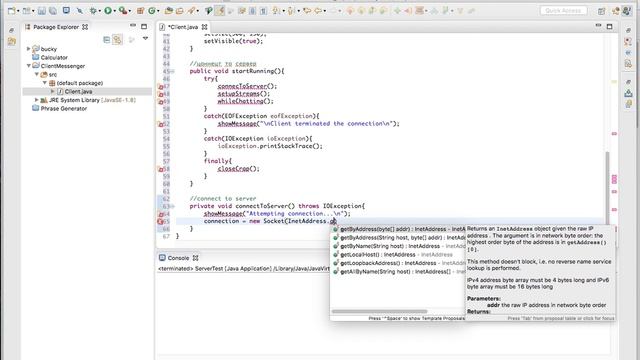The height and width of the screenshot is (360, 640).
Task: Close the *Client.java editor tab
Action: [204, 27]
